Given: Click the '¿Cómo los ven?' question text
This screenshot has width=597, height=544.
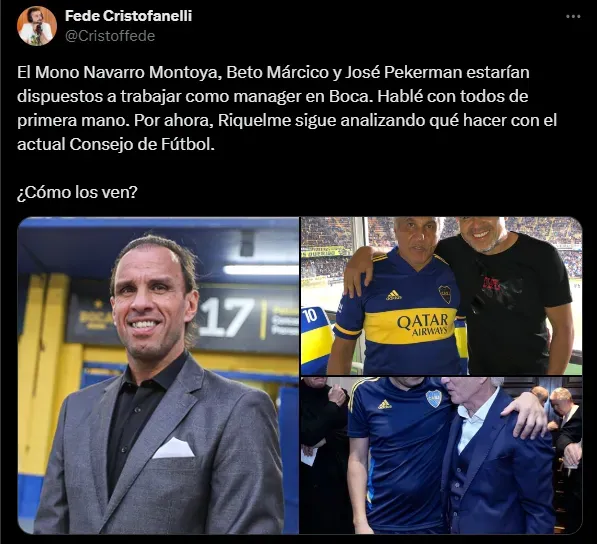Looking at the screenshot, I should [77, 192].
